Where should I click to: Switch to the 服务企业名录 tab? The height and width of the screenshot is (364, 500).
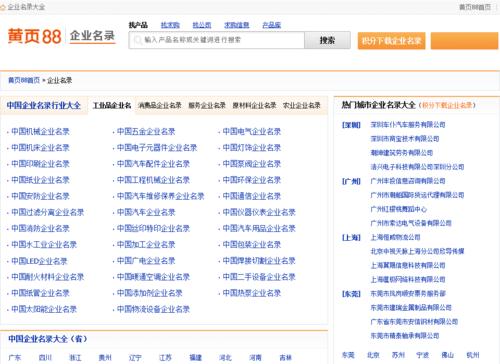pos(207,105)
